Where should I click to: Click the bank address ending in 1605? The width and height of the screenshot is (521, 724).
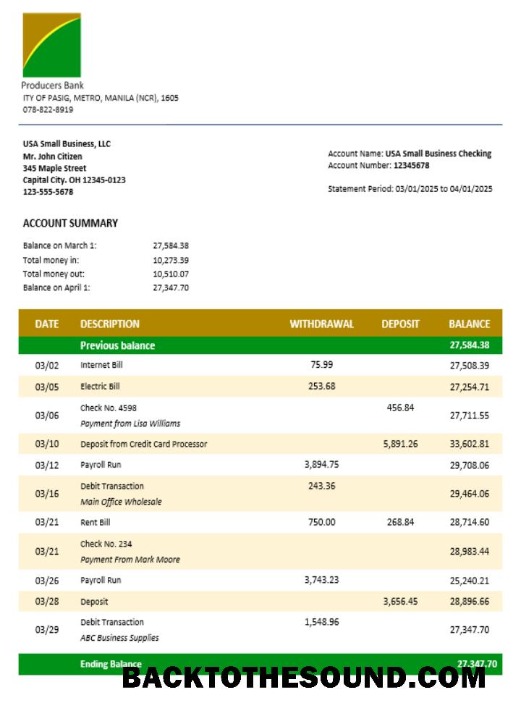101,98
